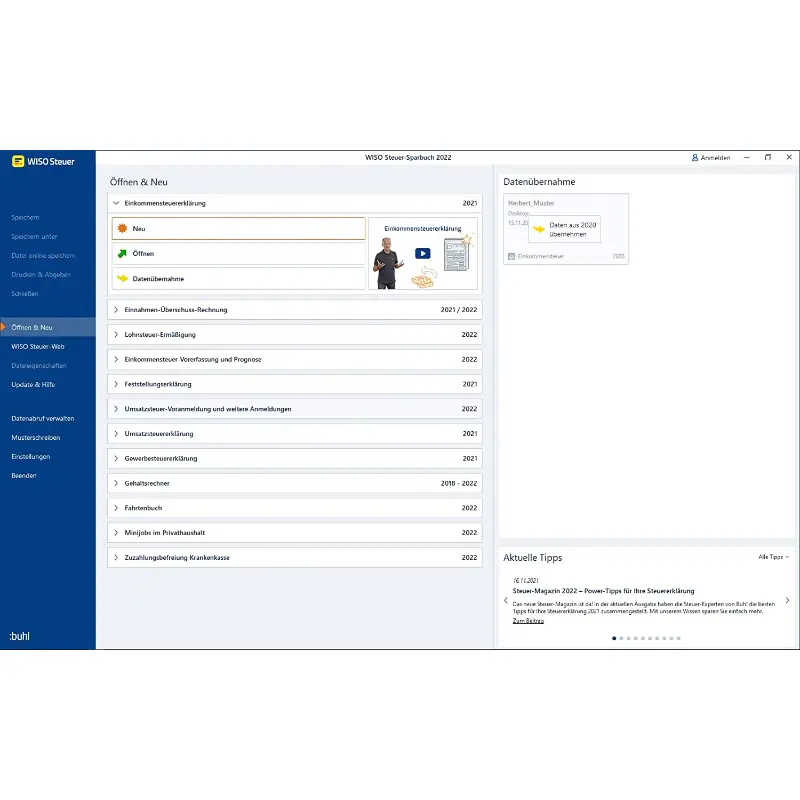Viewport: 800px width, 800px height.
Task: Play the Einkommensteuererklärung intro video
Action: tap(422, 254)
